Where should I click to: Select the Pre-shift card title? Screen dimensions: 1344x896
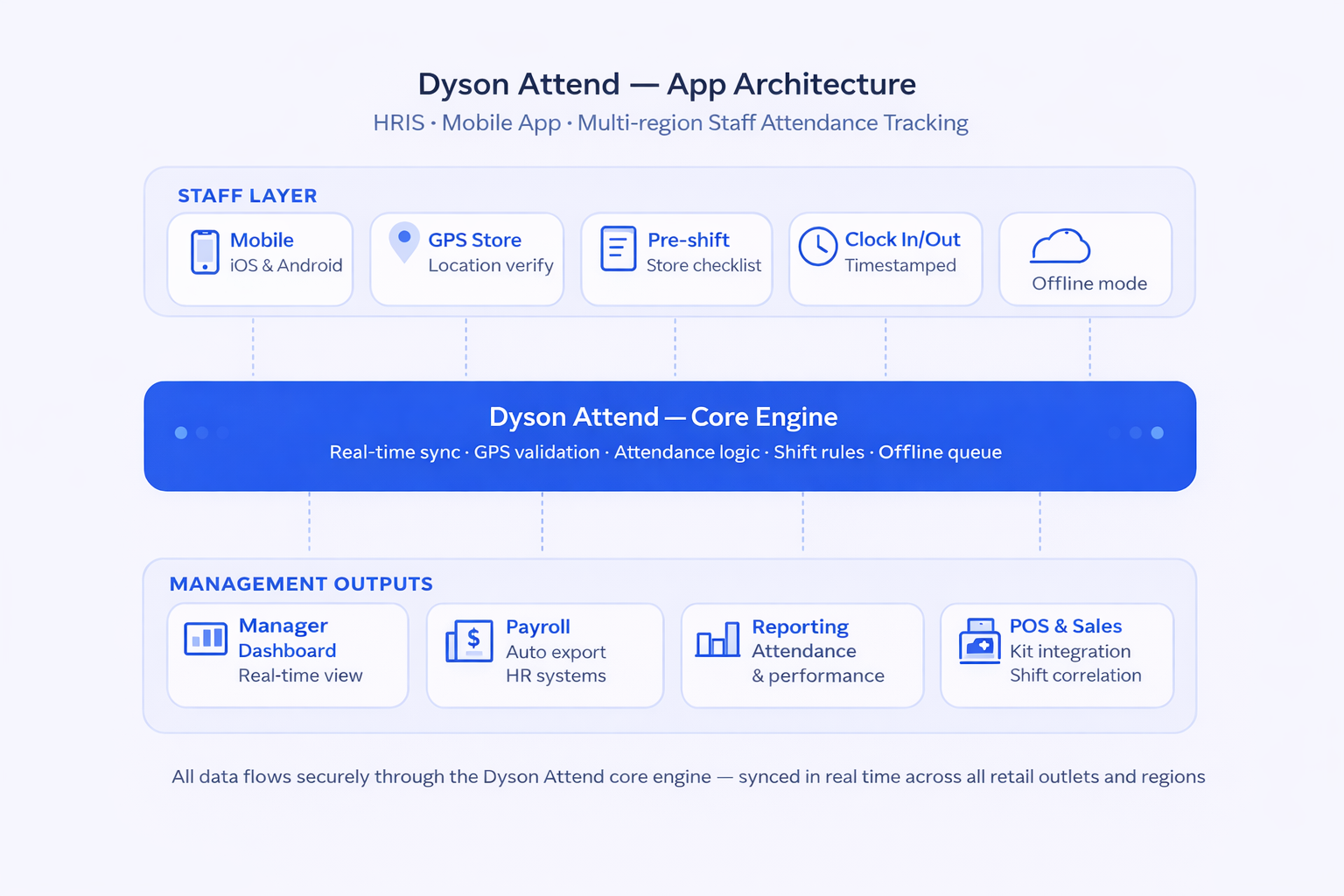click(x=688, y=240)
